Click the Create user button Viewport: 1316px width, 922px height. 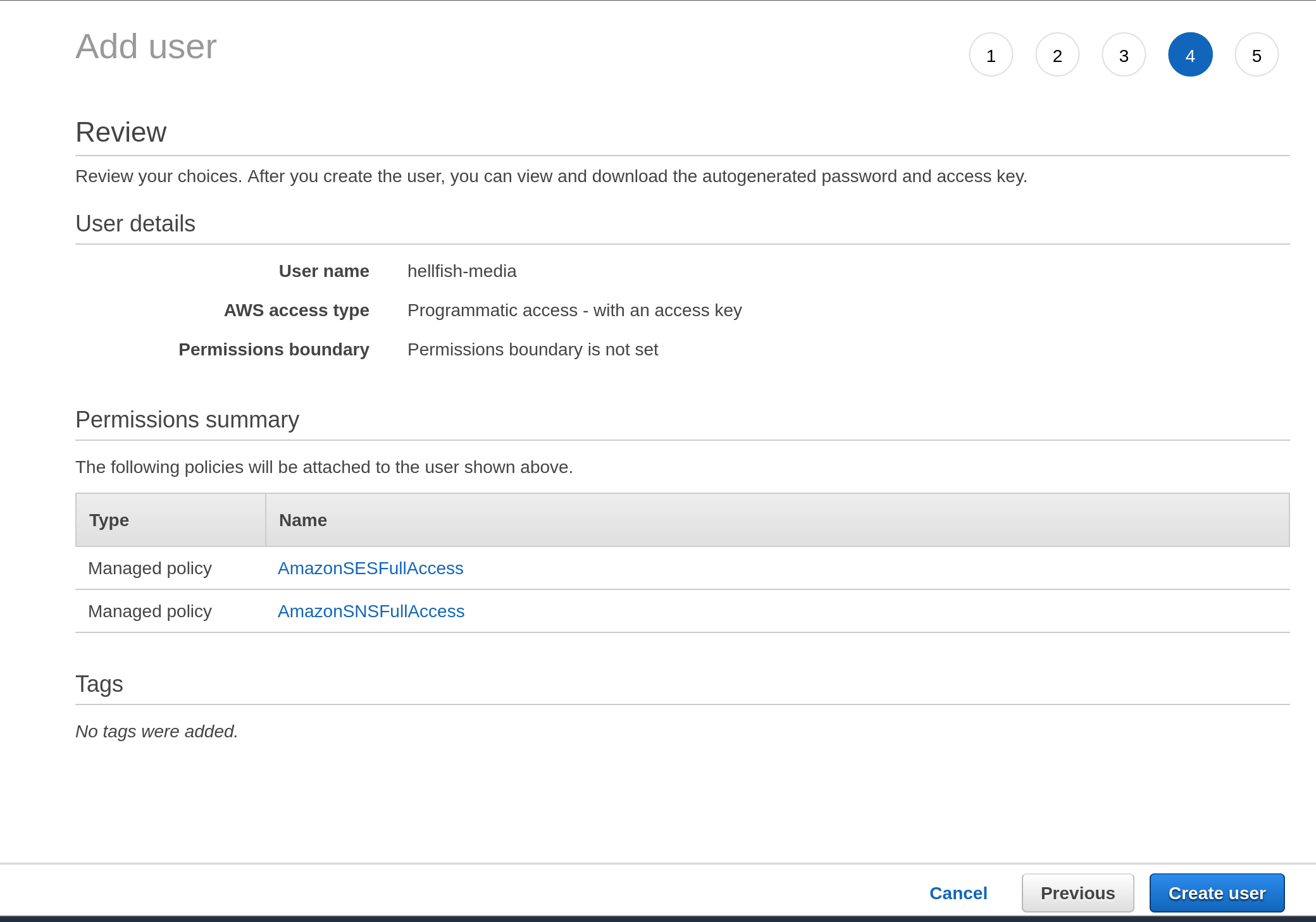point(1217,893)
